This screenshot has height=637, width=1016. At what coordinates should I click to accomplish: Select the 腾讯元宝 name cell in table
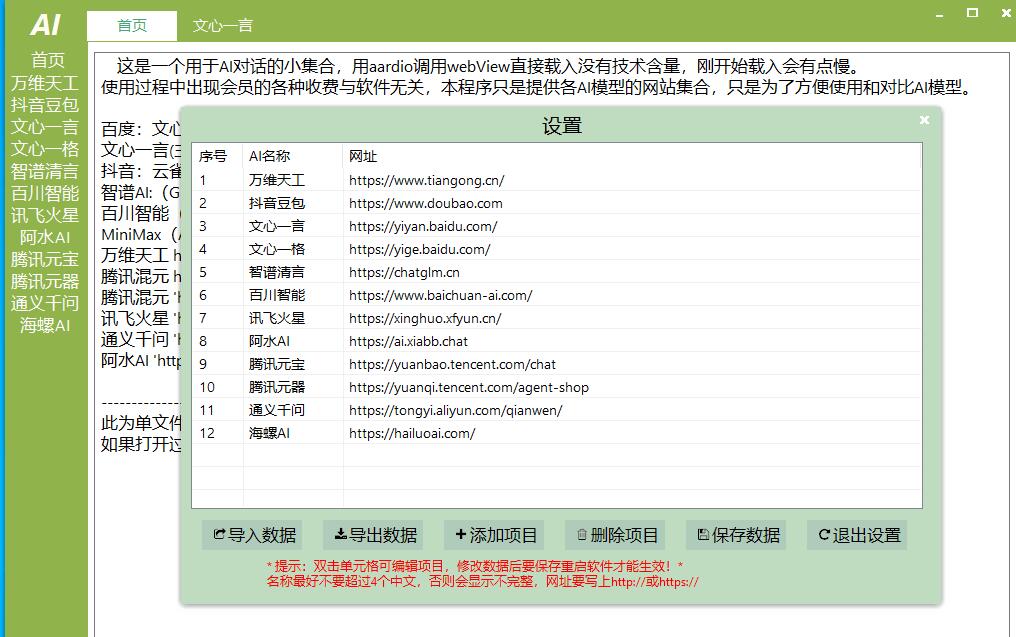click(277, 364)
